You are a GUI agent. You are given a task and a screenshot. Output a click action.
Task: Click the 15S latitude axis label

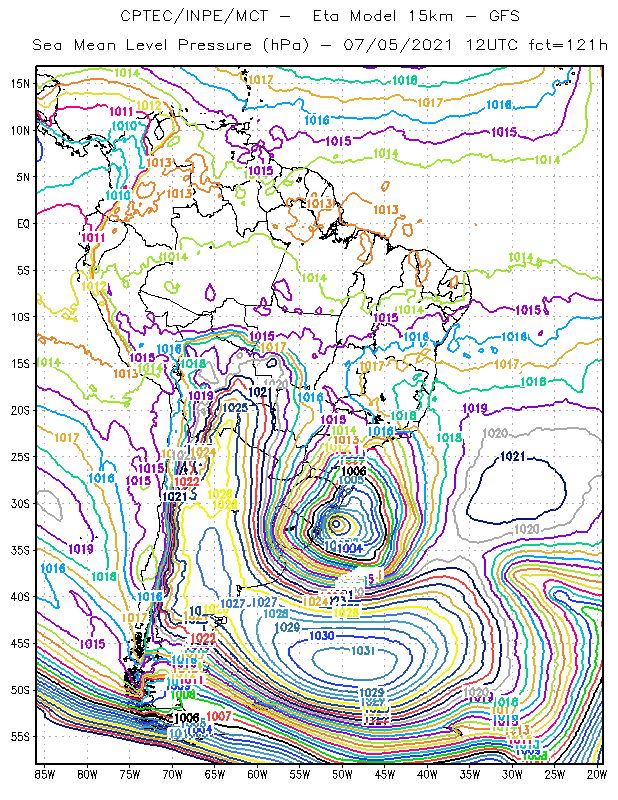(x=20, y=364)
